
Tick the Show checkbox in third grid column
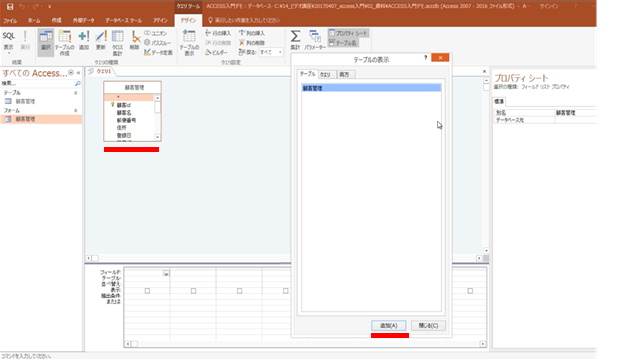pyautogui.click(x=240, y=291)
